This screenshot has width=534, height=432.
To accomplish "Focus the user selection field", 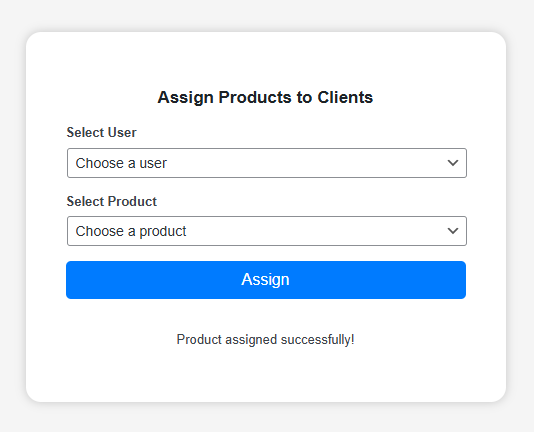I will point(267,163).
